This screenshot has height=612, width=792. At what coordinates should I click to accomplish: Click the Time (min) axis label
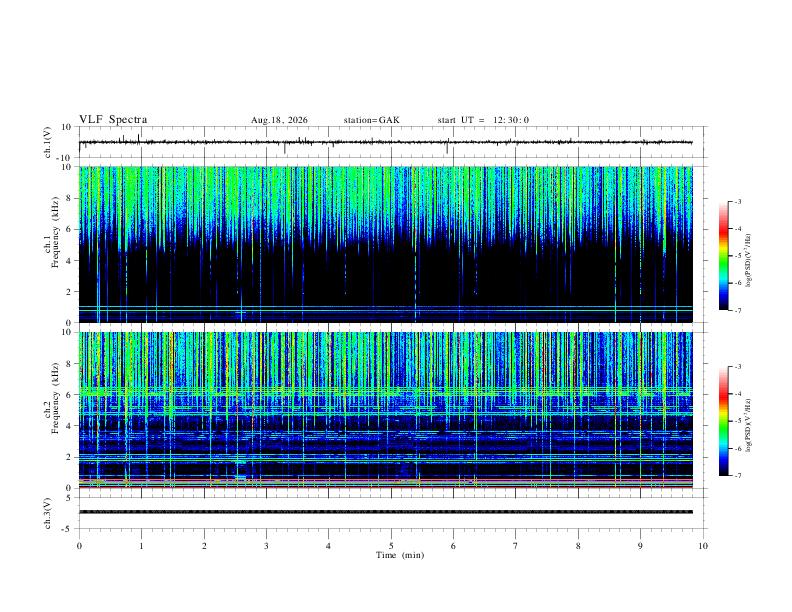coord(400,555)
